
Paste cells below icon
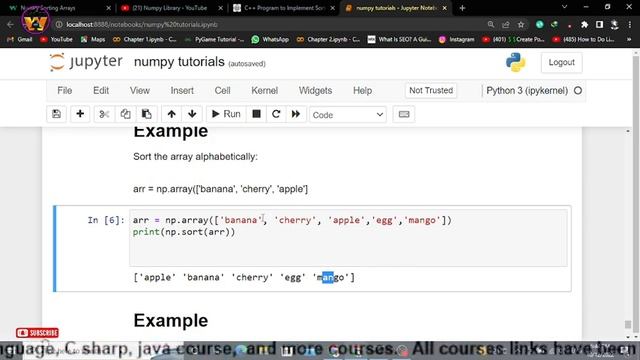(x=147, y=114)
